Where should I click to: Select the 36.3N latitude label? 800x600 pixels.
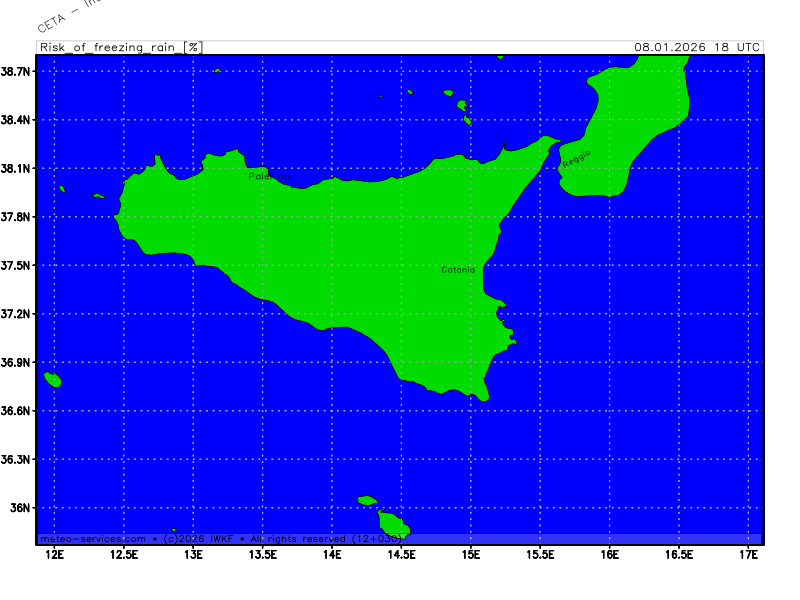19,460
